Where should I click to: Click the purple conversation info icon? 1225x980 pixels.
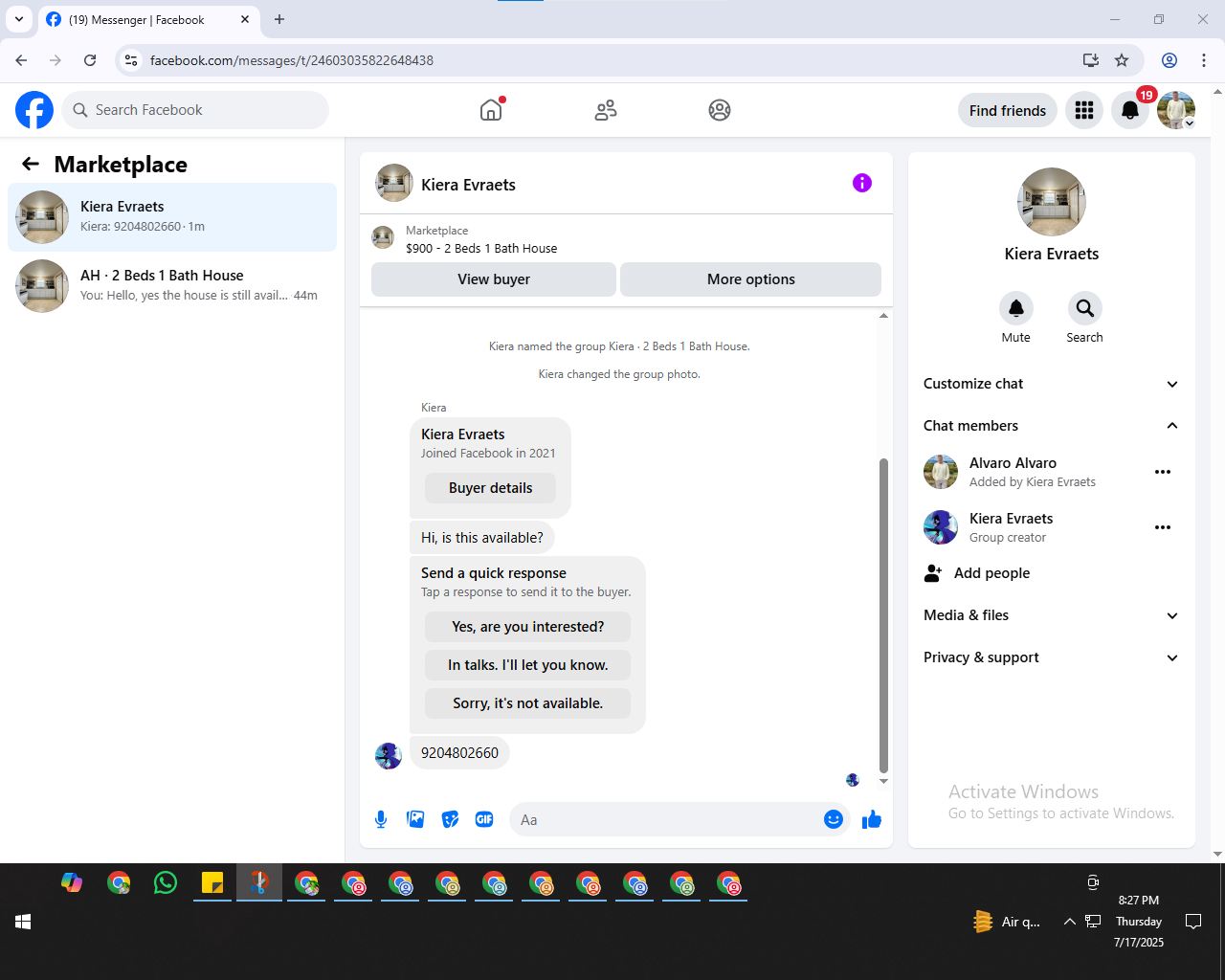862,183
